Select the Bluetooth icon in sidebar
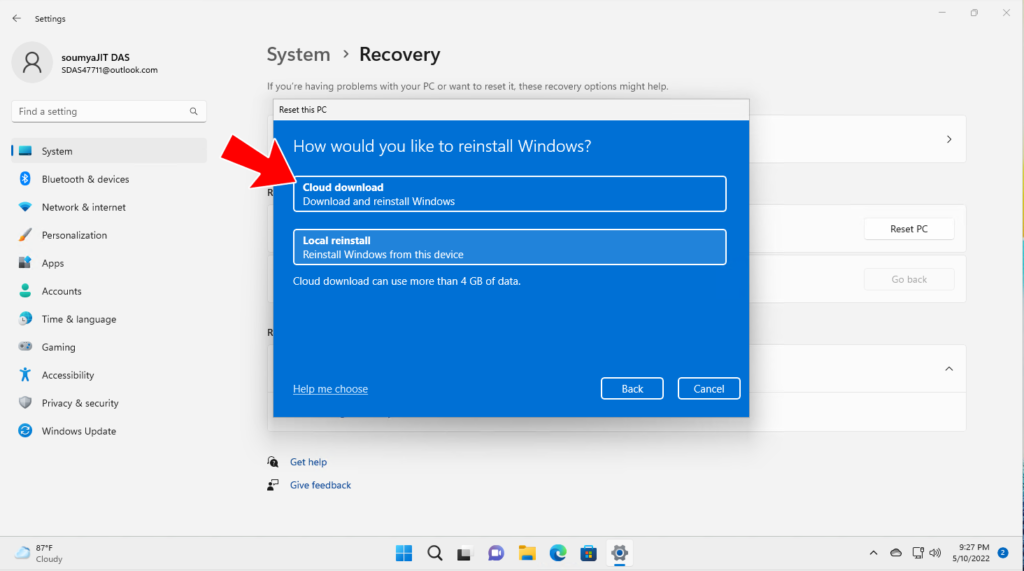 25,179
